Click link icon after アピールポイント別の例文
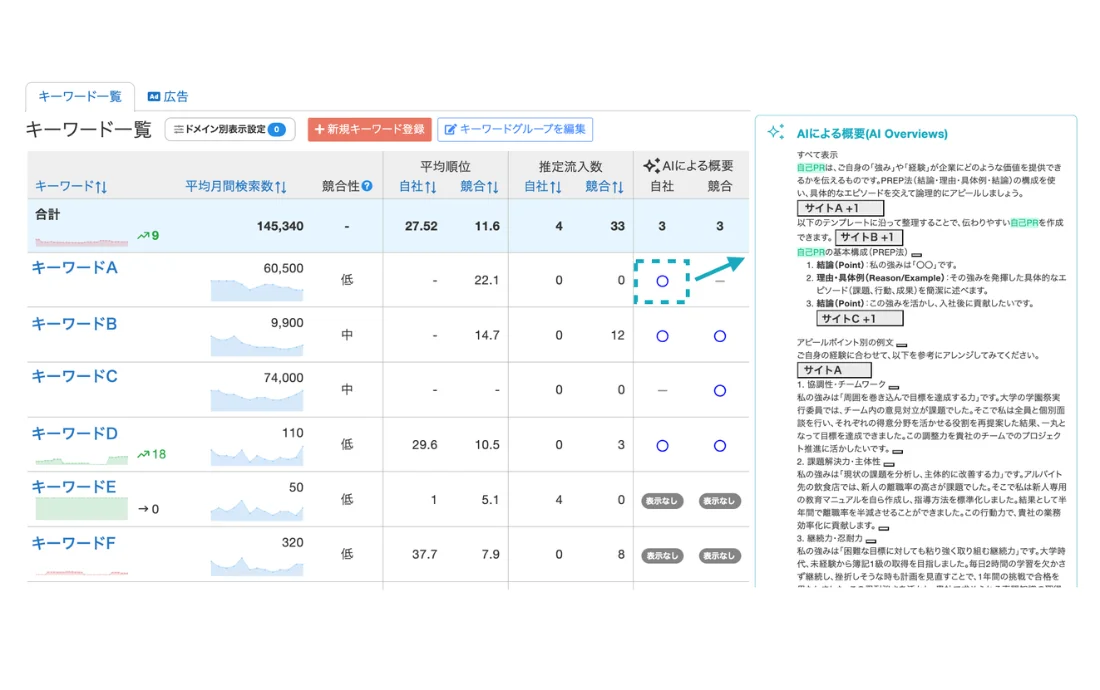The height and width of the screenshot is (690, 1100). point(902,345)
